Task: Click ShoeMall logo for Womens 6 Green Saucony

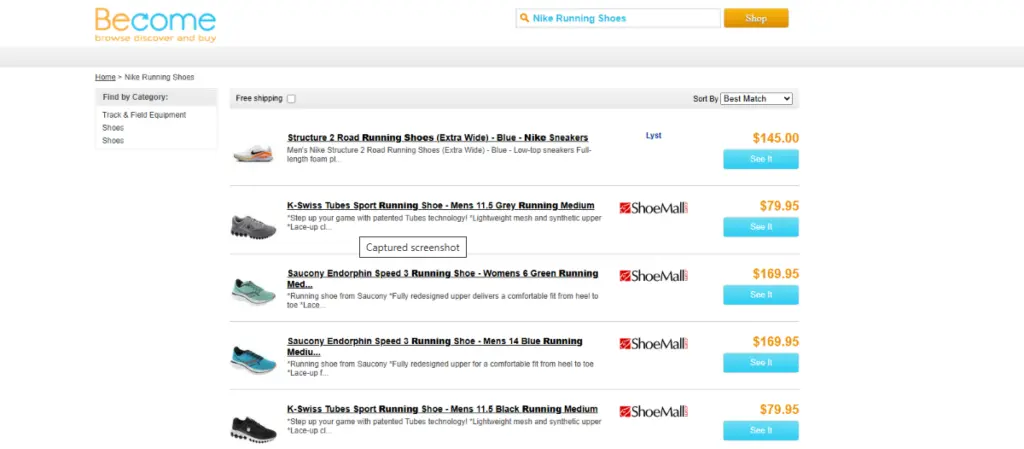Action: (x=654, y=276)
